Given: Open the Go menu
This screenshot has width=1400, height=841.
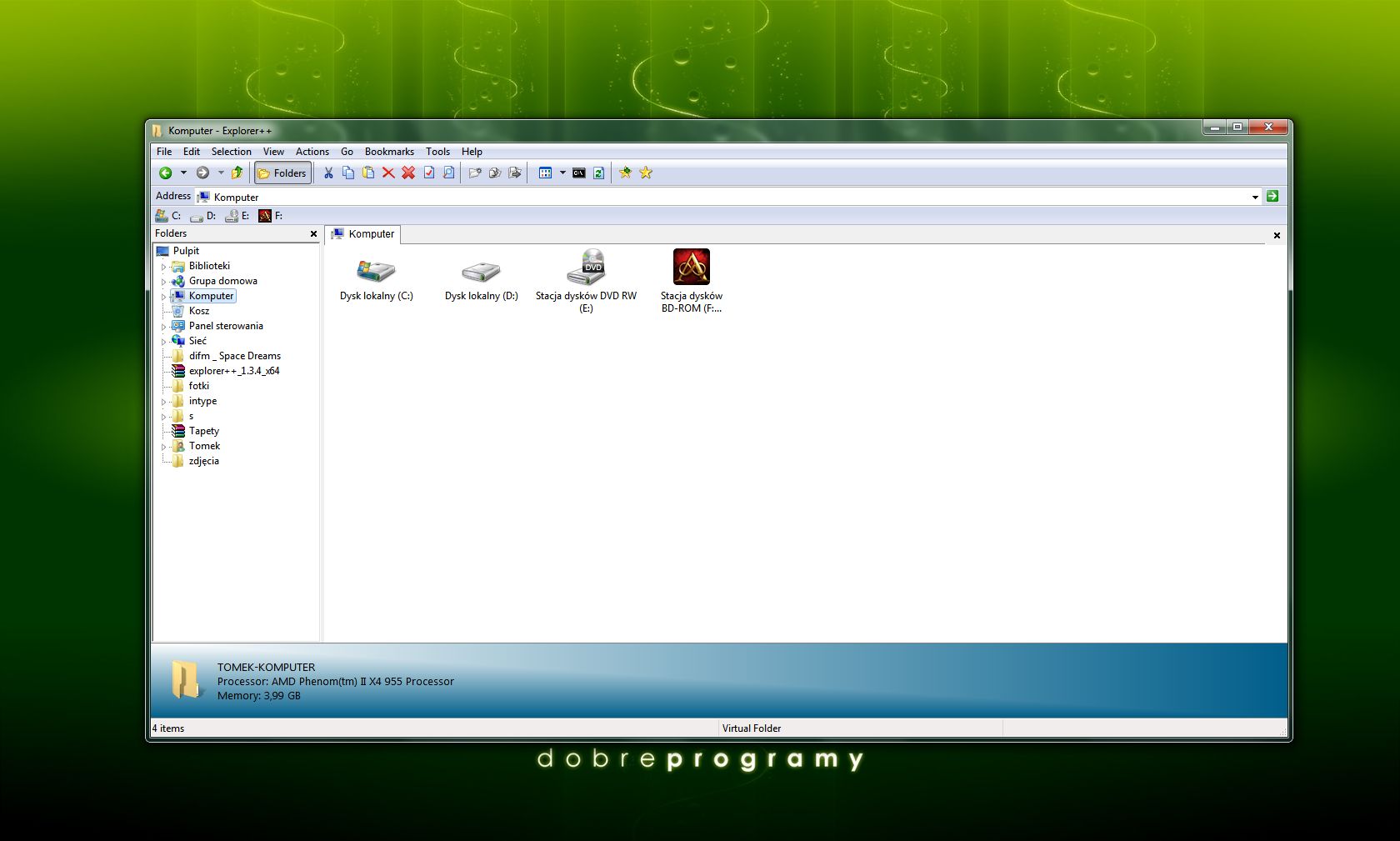Looking at the screenshot, I should point(347,152).
